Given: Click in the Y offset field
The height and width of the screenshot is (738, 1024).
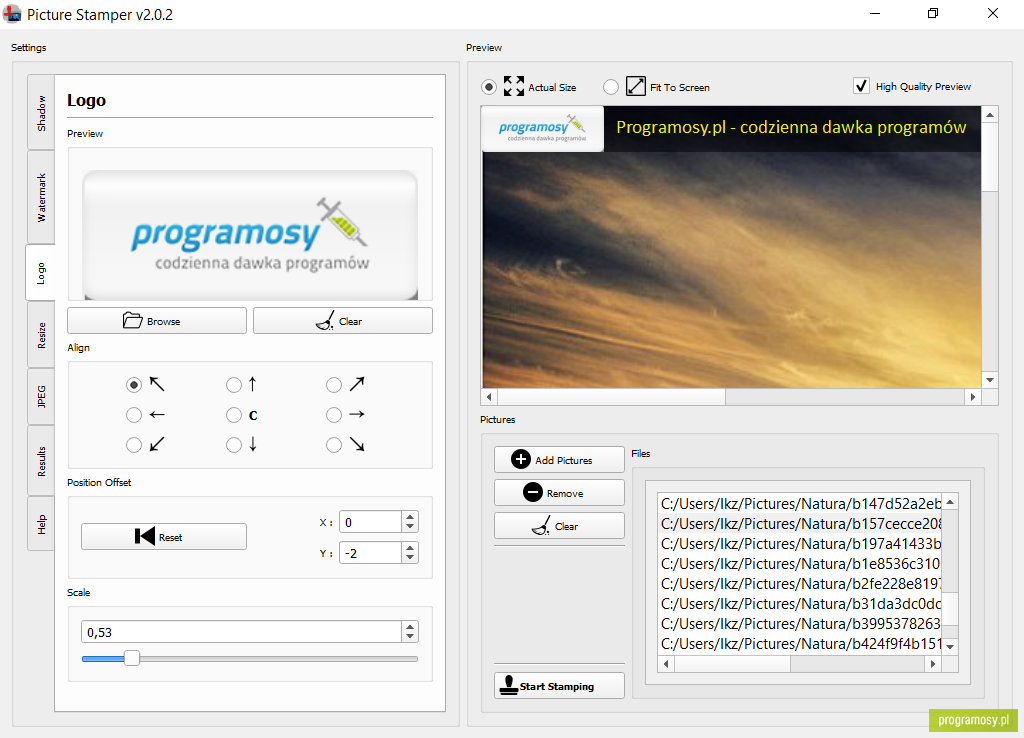Looking at the screenshot, I should tap(370, 553).
